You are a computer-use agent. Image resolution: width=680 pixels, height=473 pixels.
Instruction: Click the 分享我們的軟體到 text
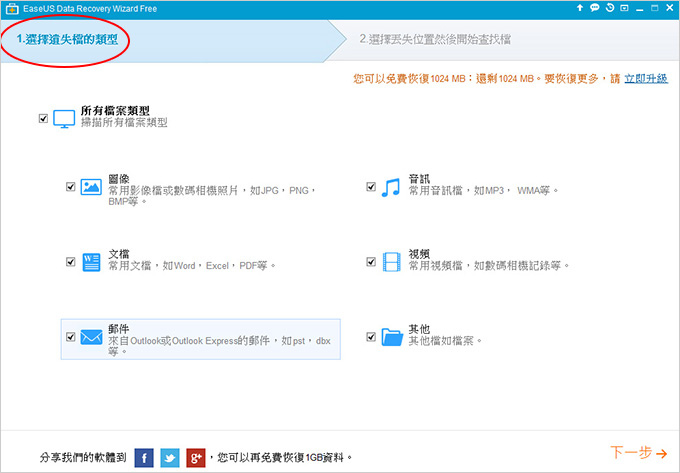pos(83,458)
